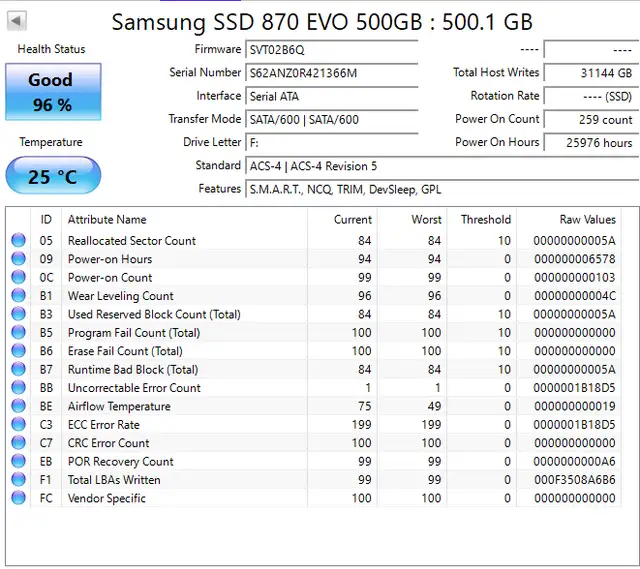This screenshot has height=569, width=640.
Task: Select the Used Reserved Block Count (Total) name
Action: [x=154, y=314]
